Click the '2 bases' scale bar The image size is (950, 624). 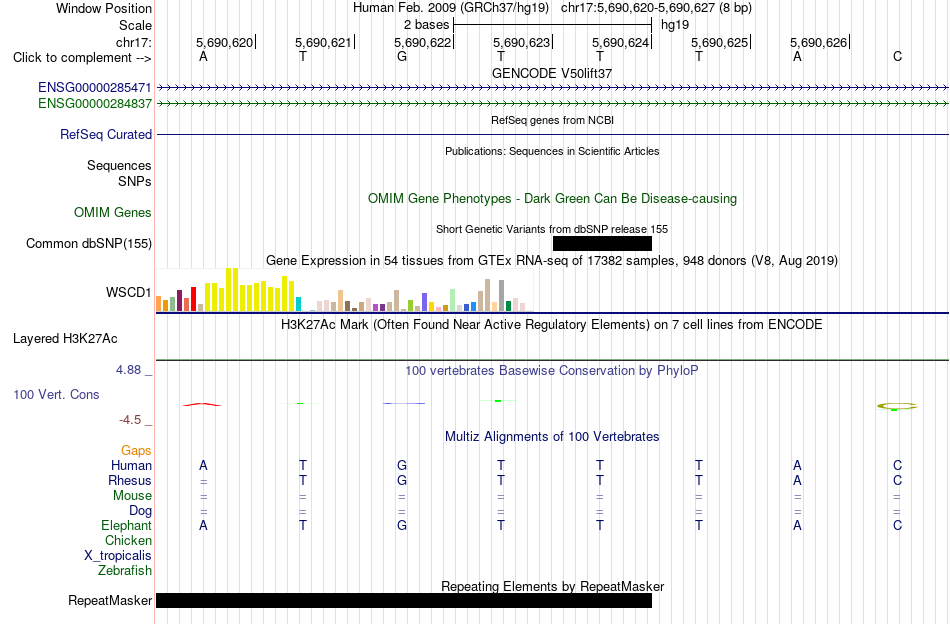tap(552, 25)
